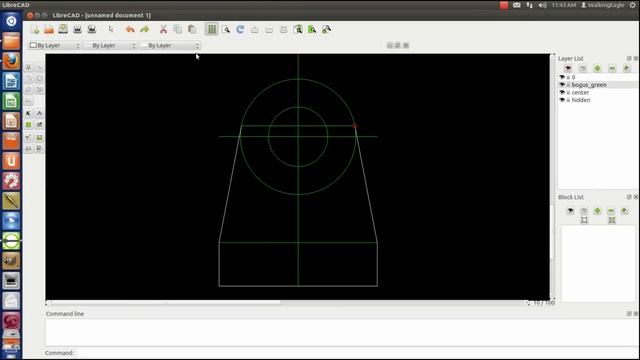Open the hatch tool

(x=28, y=124)
